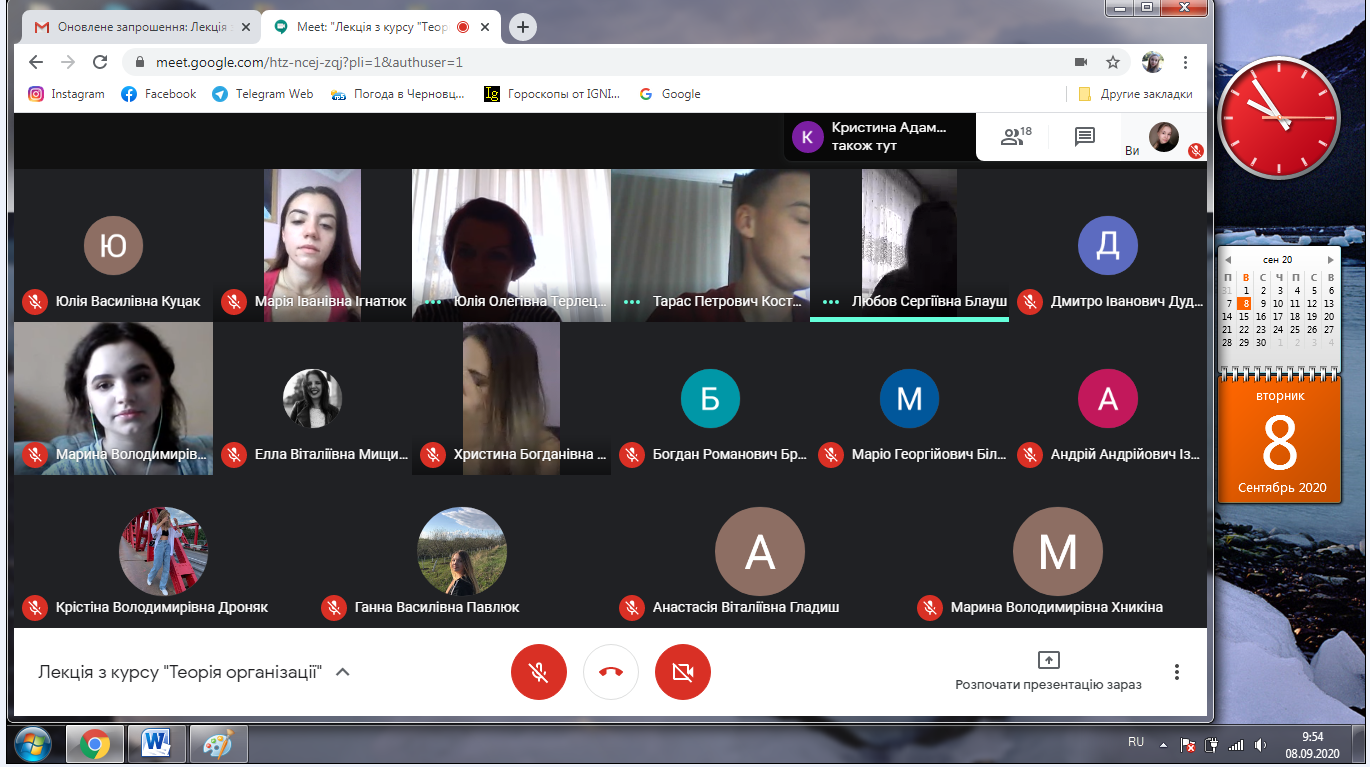This screenshot has width=1370, height=767.
Task: Open Chrome profile avatar menu
Action: pos(1153,62)
